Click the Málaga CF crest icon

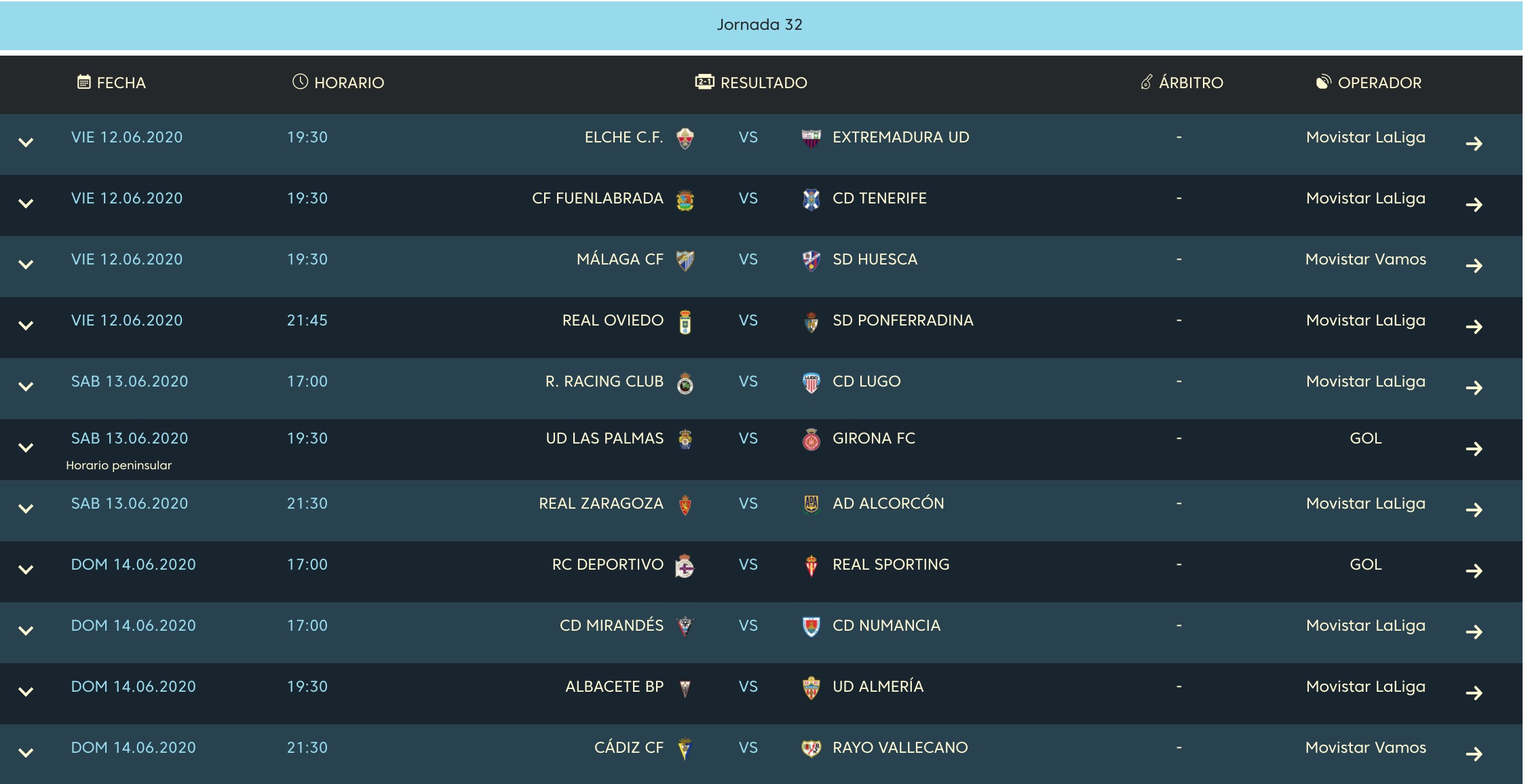[685, 260]
